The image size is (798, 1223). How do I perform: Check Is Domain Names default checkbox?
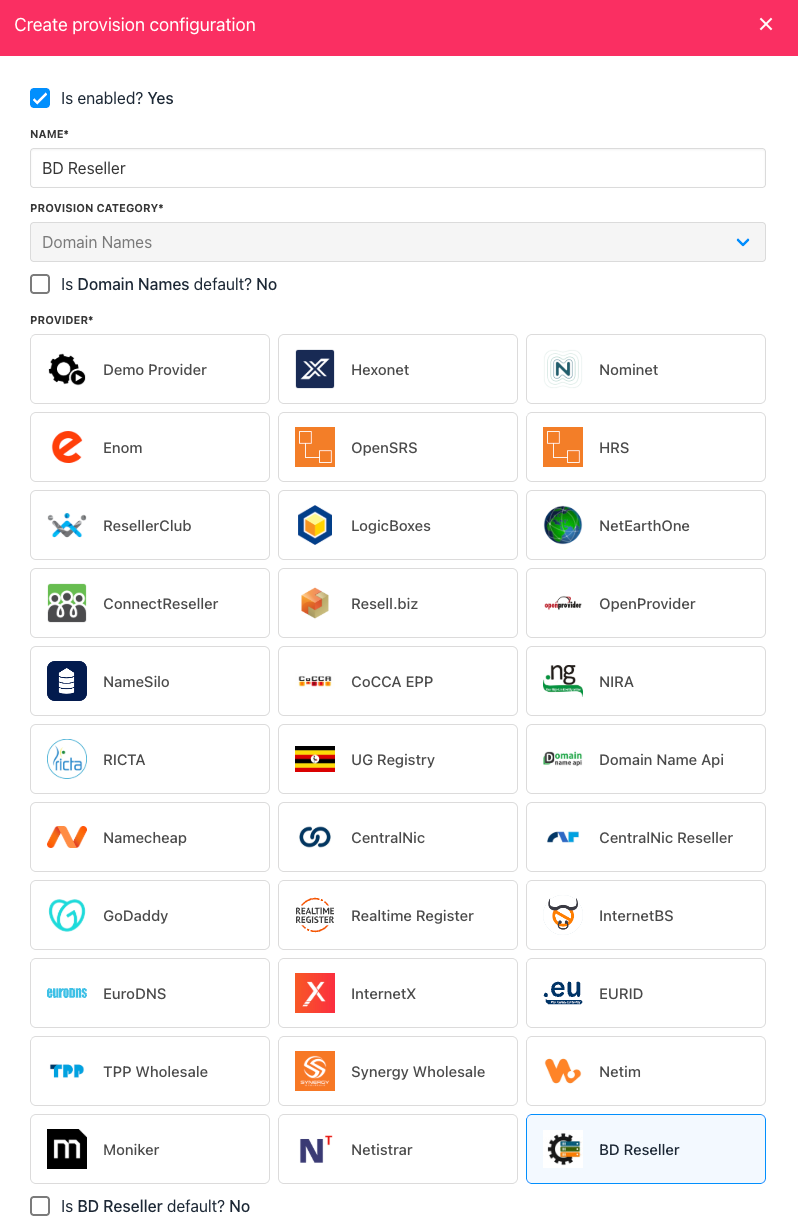(40, 284)
